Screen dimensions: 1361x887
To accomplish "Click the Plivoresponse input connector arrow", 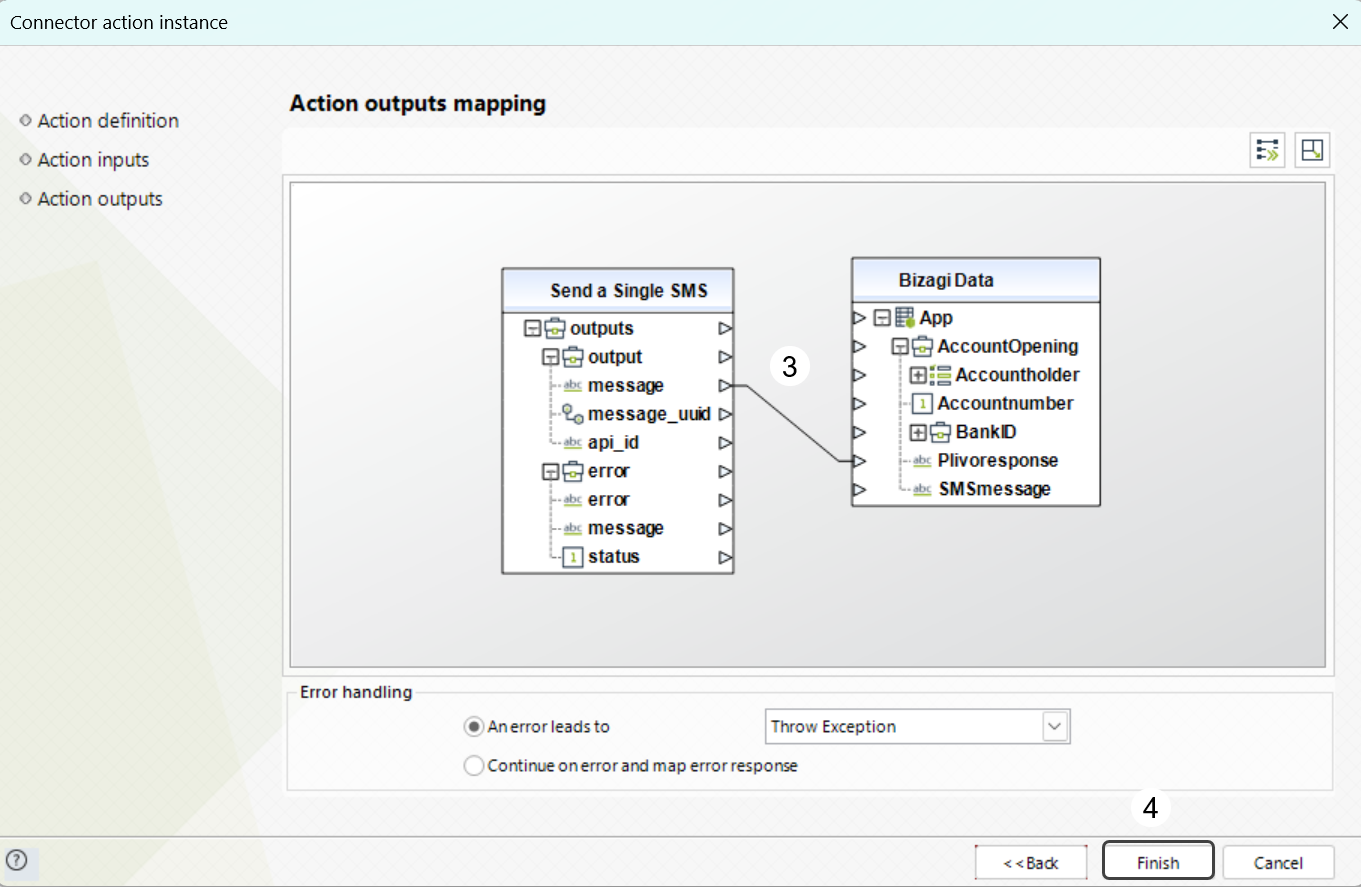I will click(859, 461).
